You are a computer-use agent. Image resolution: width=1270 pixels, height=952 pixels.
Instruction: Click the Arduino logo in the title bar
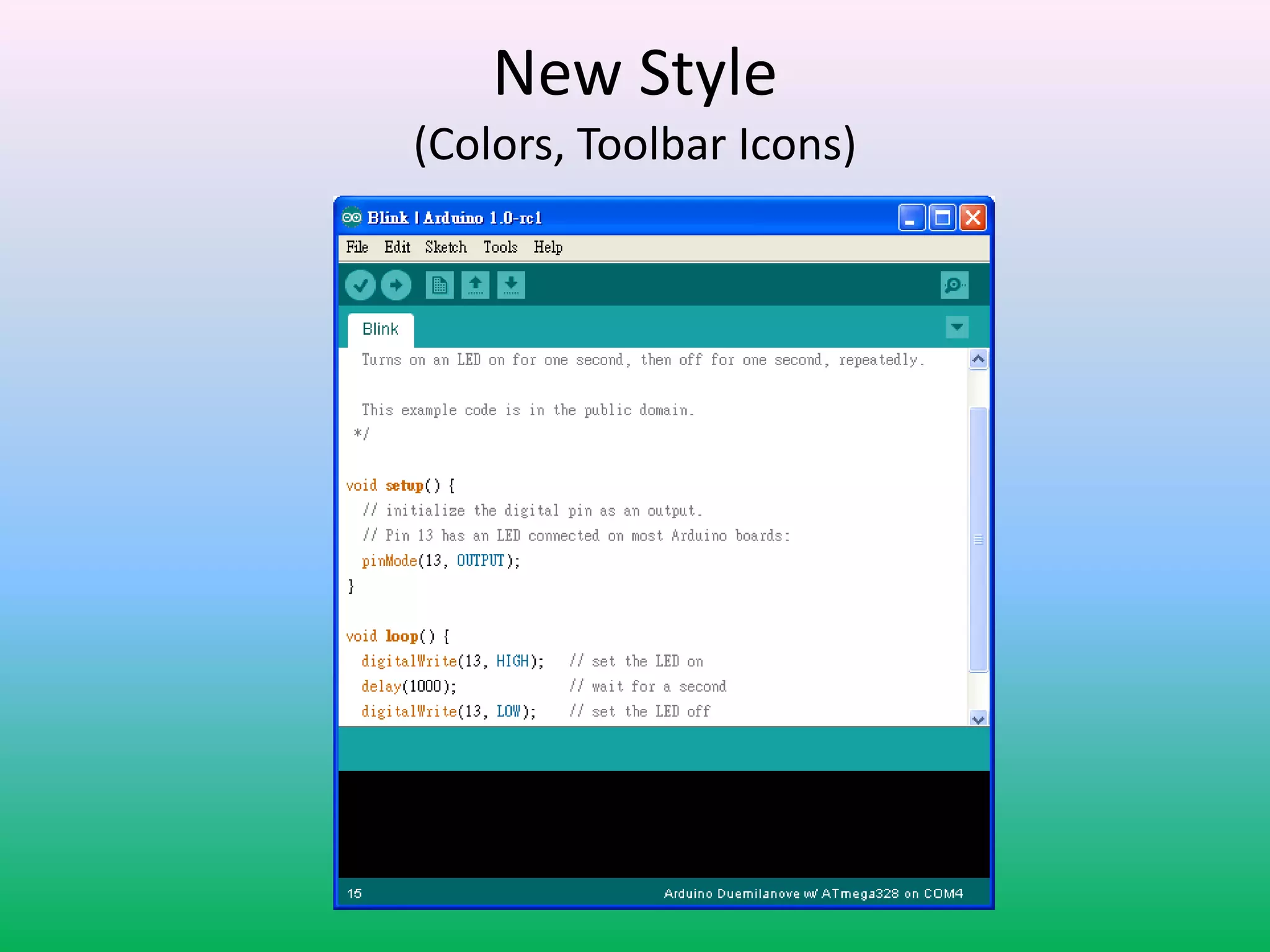[x=352, y=218]
